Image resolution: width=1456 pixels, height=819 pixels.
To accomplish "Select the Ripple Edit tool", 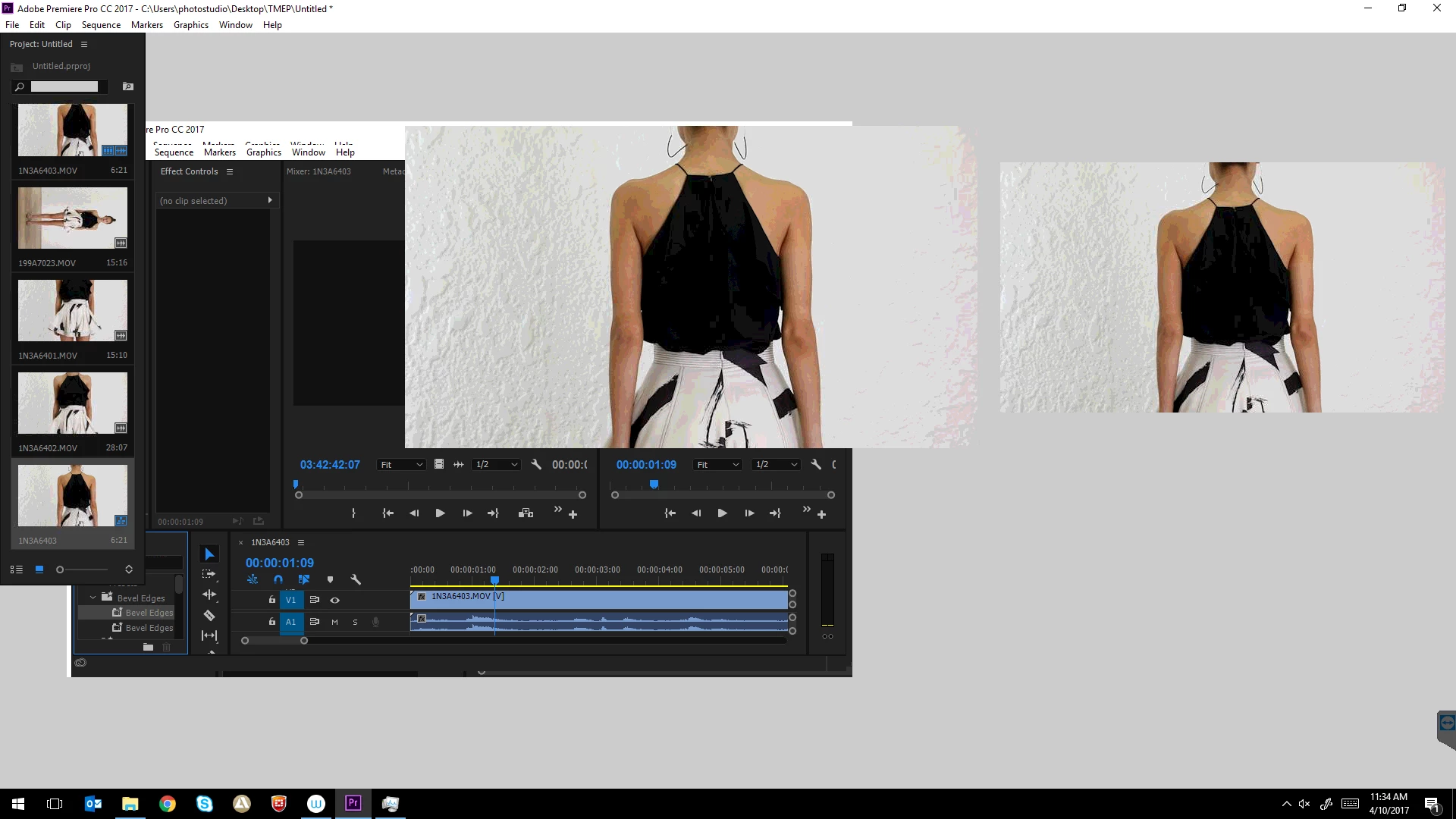I will coord(209,595).
